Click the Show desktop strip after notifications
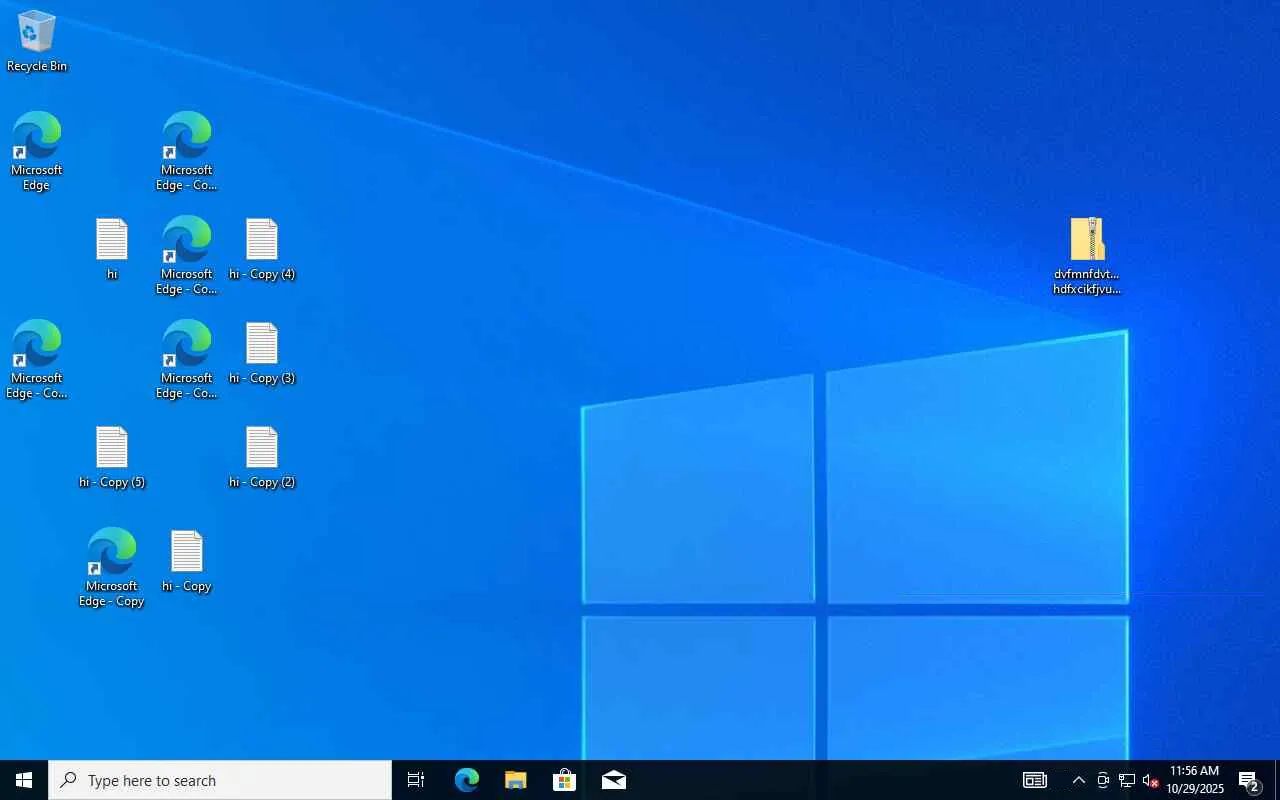This screenshot has width=1280, height=800. tap(1277, 780)
